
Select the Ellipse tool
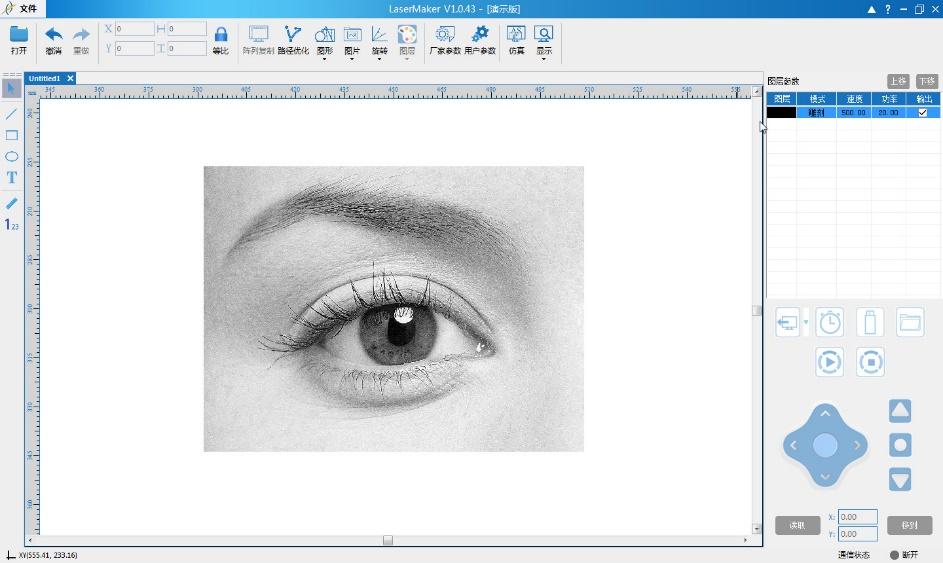click(12, 156)
